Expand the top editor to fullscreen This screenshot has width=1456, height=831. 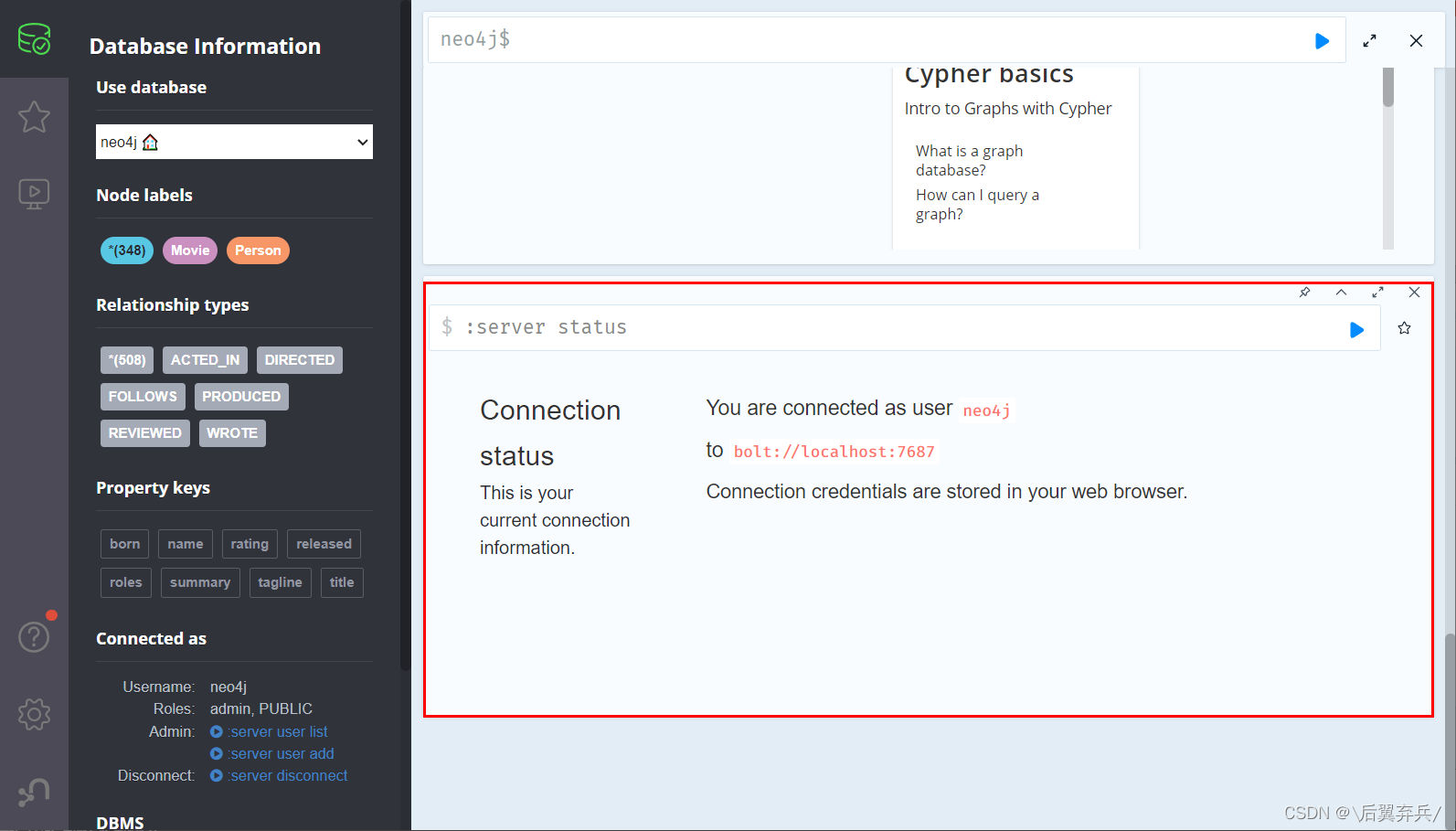[x=1369, y=40]
